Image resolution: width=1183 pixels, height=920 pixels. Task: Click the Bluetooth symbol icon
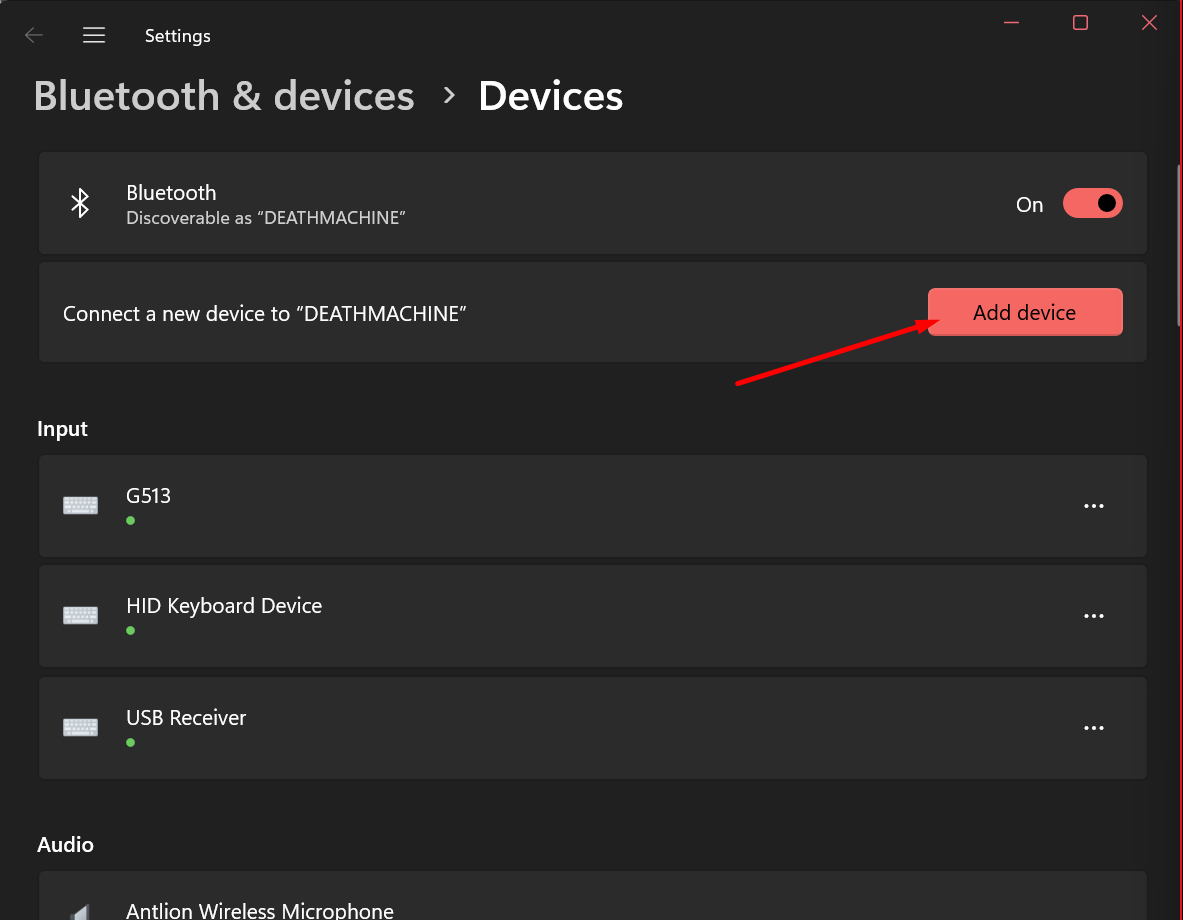tap(80, 204)
